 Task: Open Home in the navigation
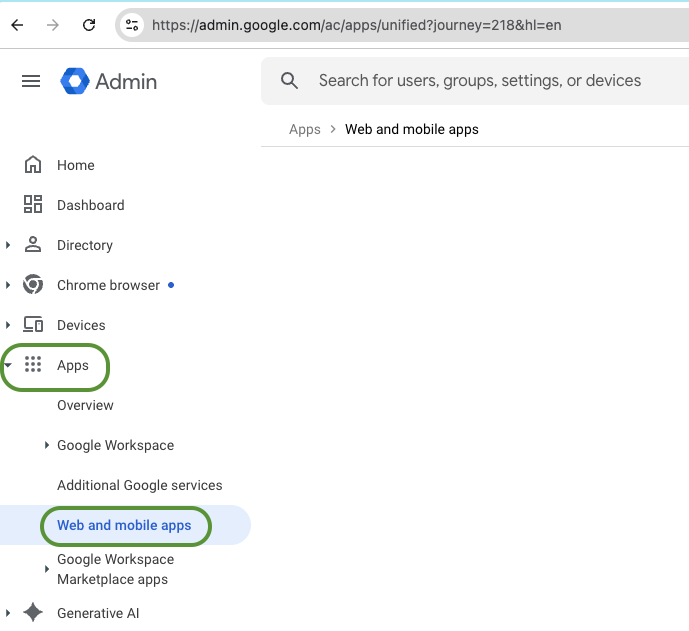pos(76,165)
